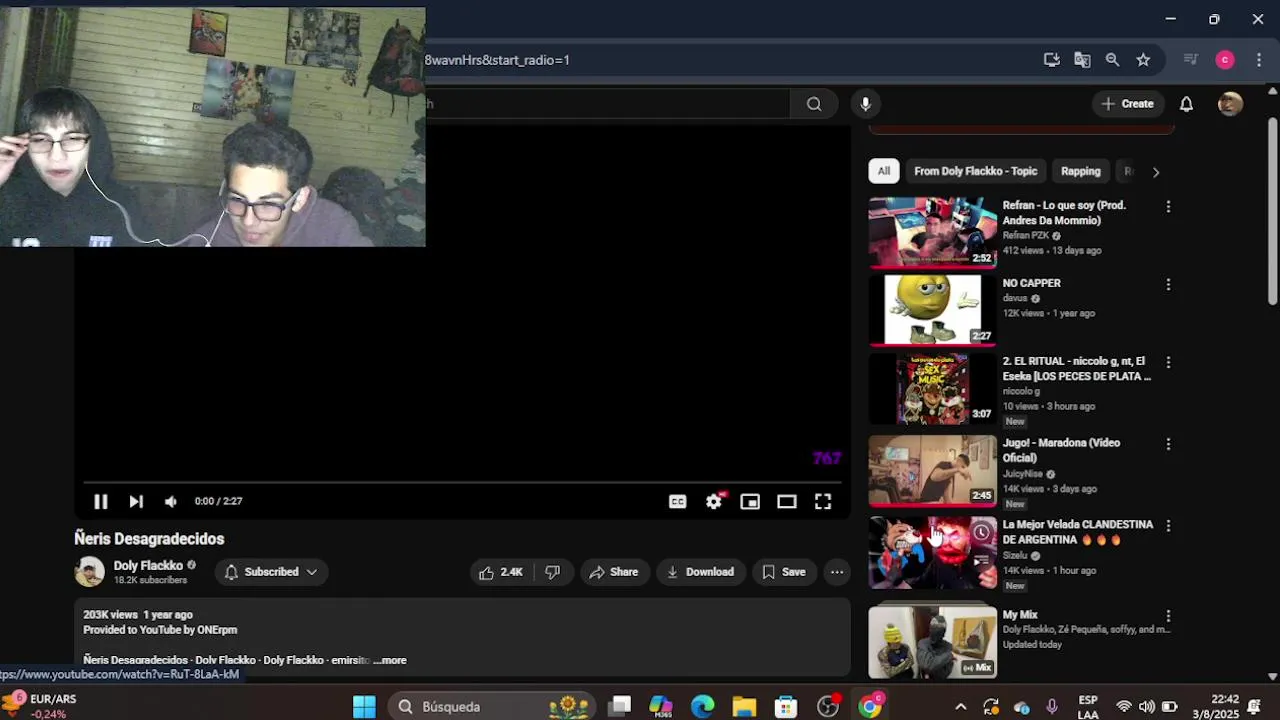Open the Chrome three-dot menu
The width and height of the screenshot is (1280, 720).
point(1258,60)
